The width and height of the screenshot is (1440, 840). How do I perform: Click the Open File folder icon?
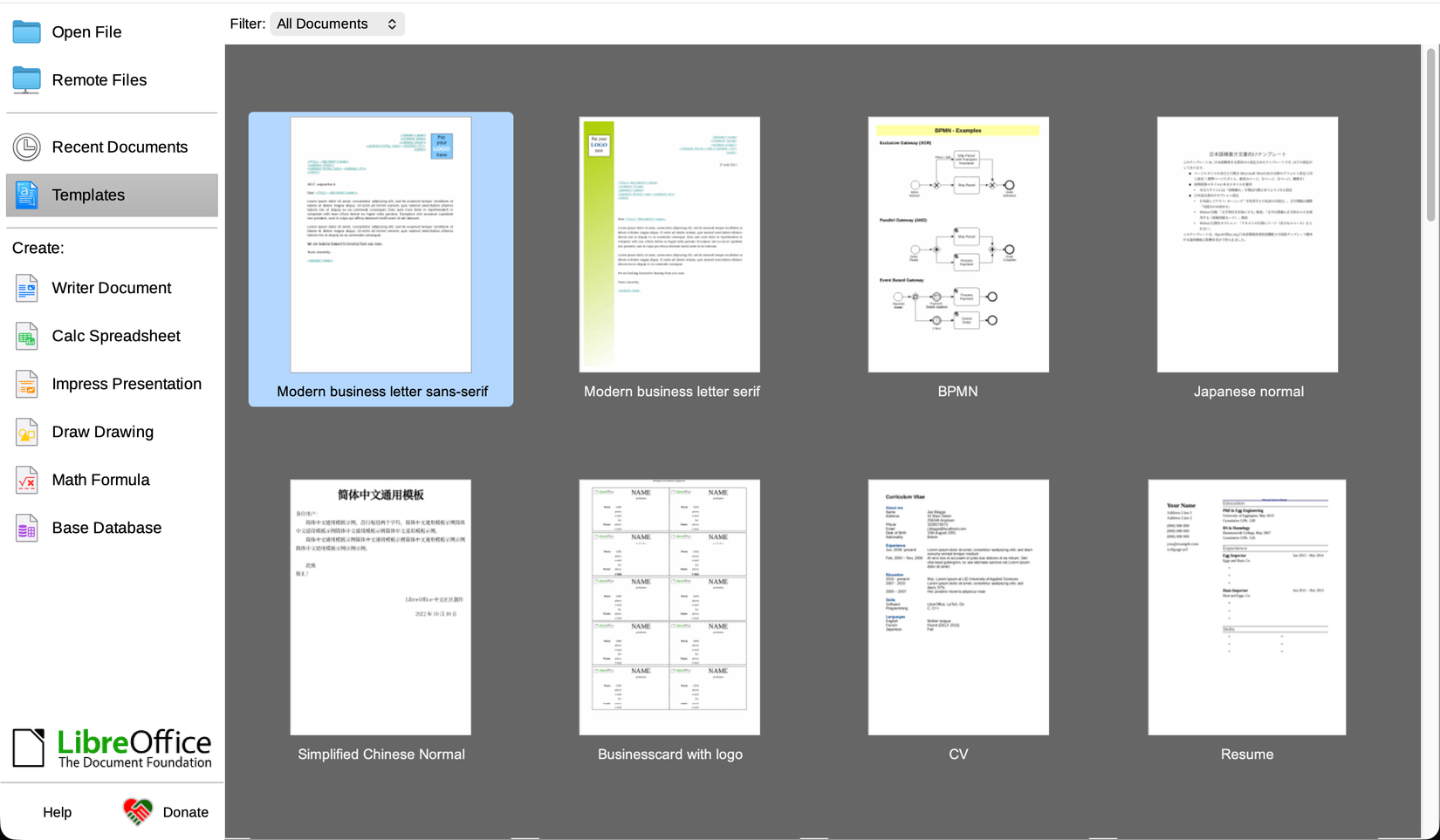point(26,31)
